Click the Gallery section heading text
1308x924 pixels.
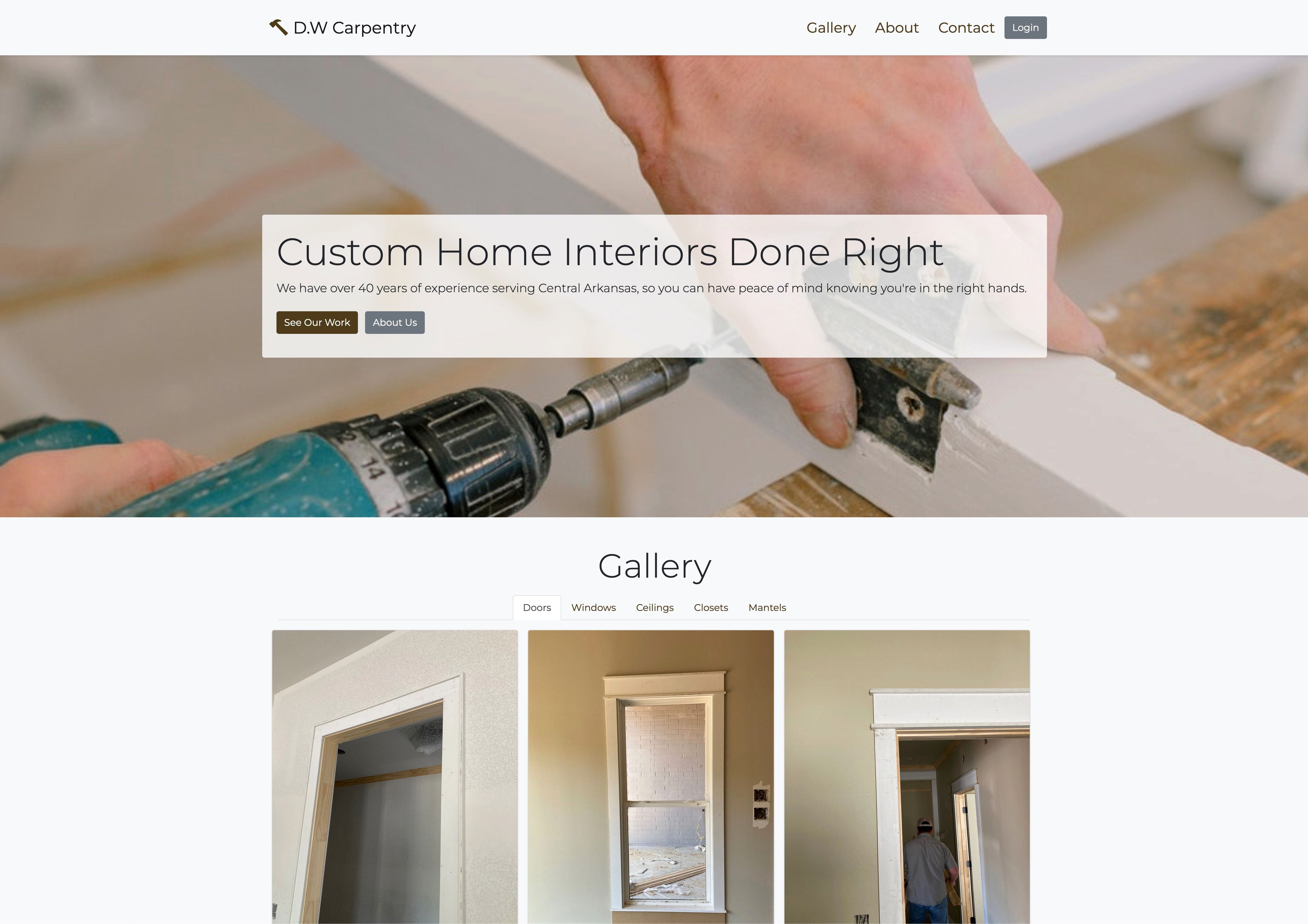coord(654,565)
